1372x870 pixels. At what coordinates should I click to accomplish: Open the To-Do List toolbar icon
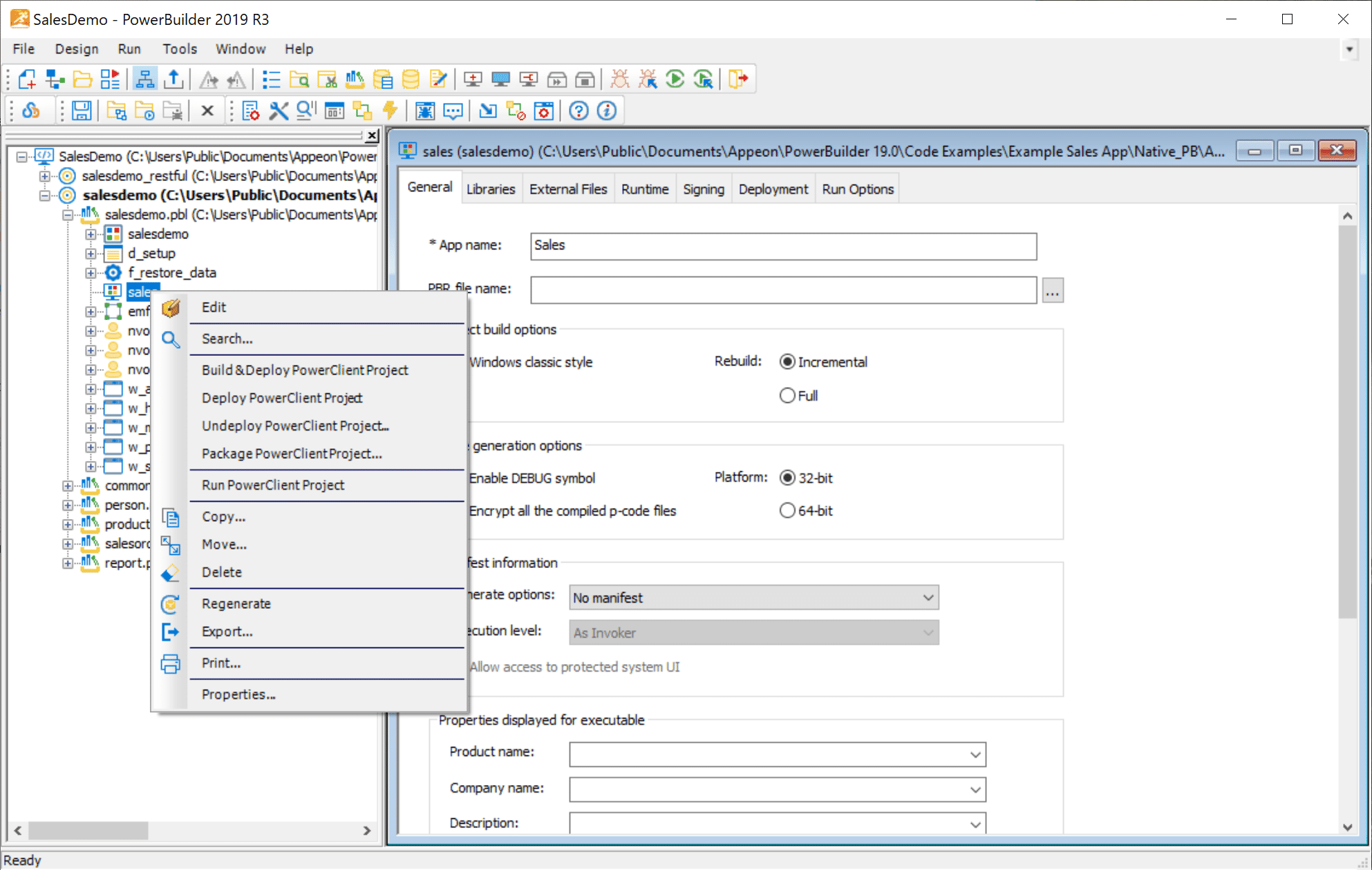coord(271,79)
